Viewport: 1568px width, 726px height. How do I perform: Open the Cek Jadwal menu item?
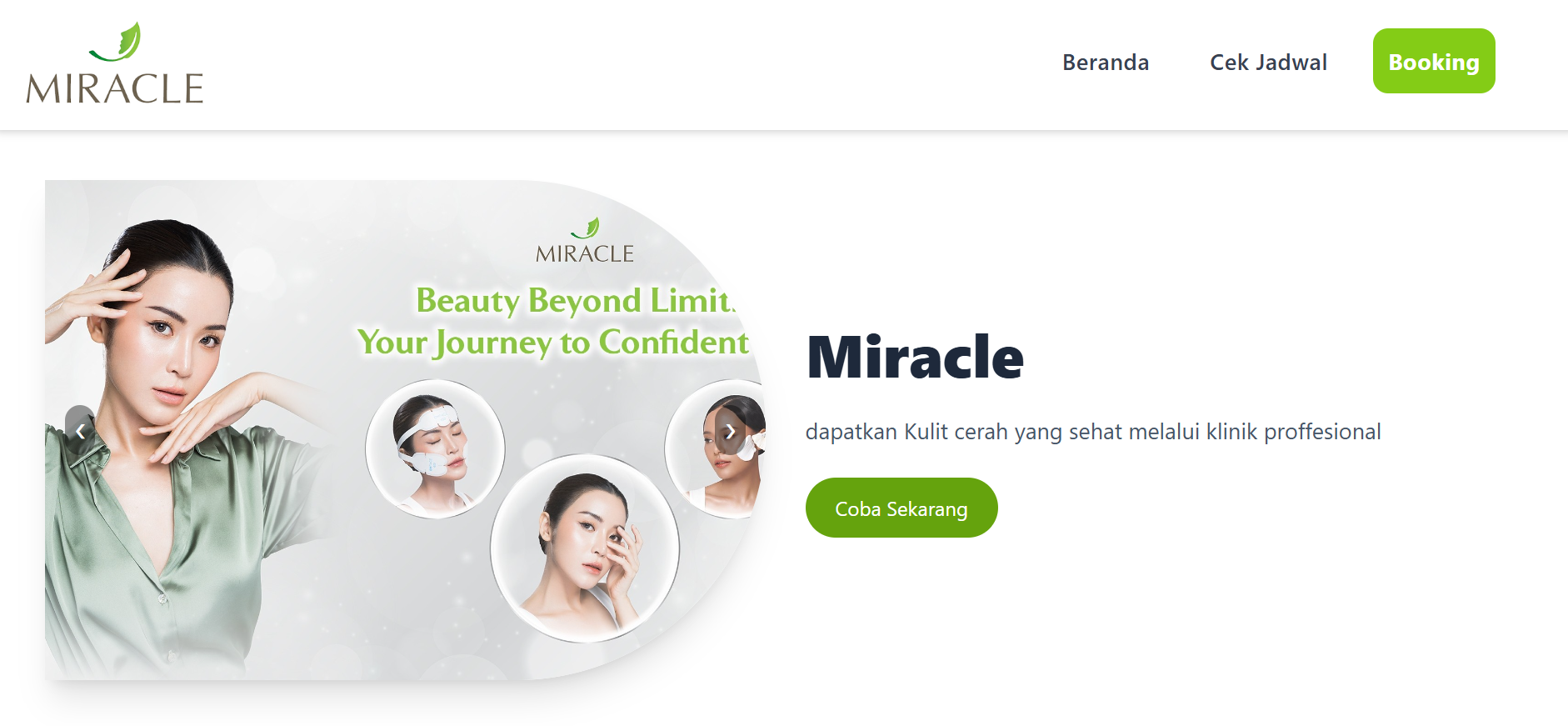tap(1268, 63)
